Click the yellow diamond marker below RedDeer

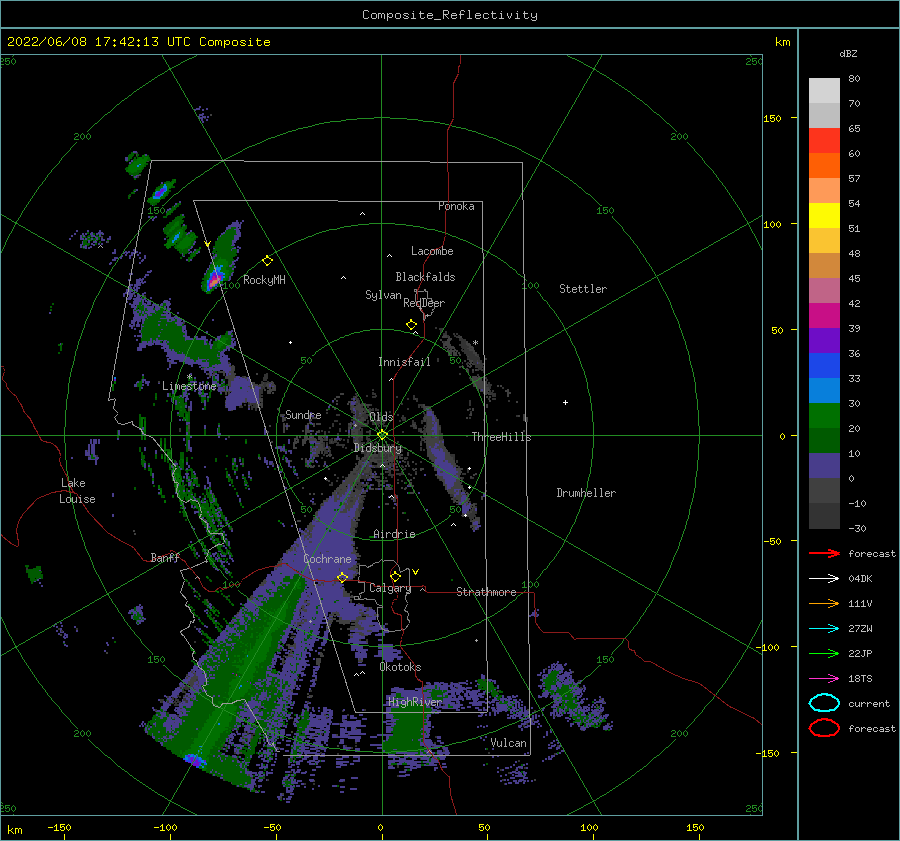pyautogui.click(x=411, y=325)
